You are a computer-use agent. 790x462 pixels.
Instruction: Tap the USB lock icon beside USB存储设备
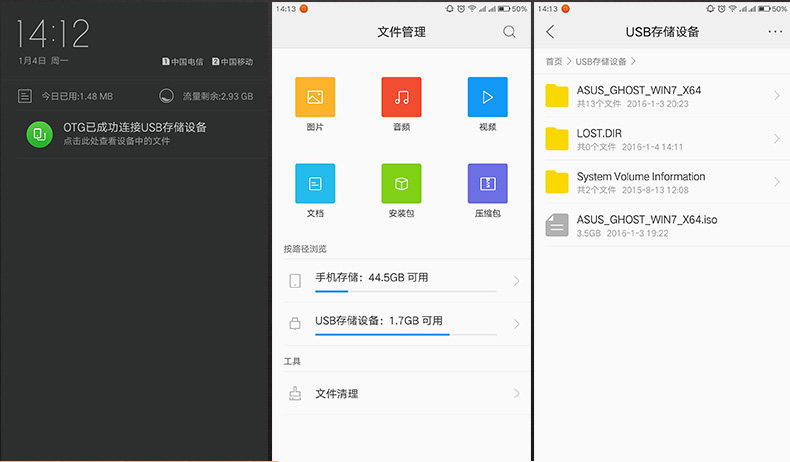pos(295,323)
